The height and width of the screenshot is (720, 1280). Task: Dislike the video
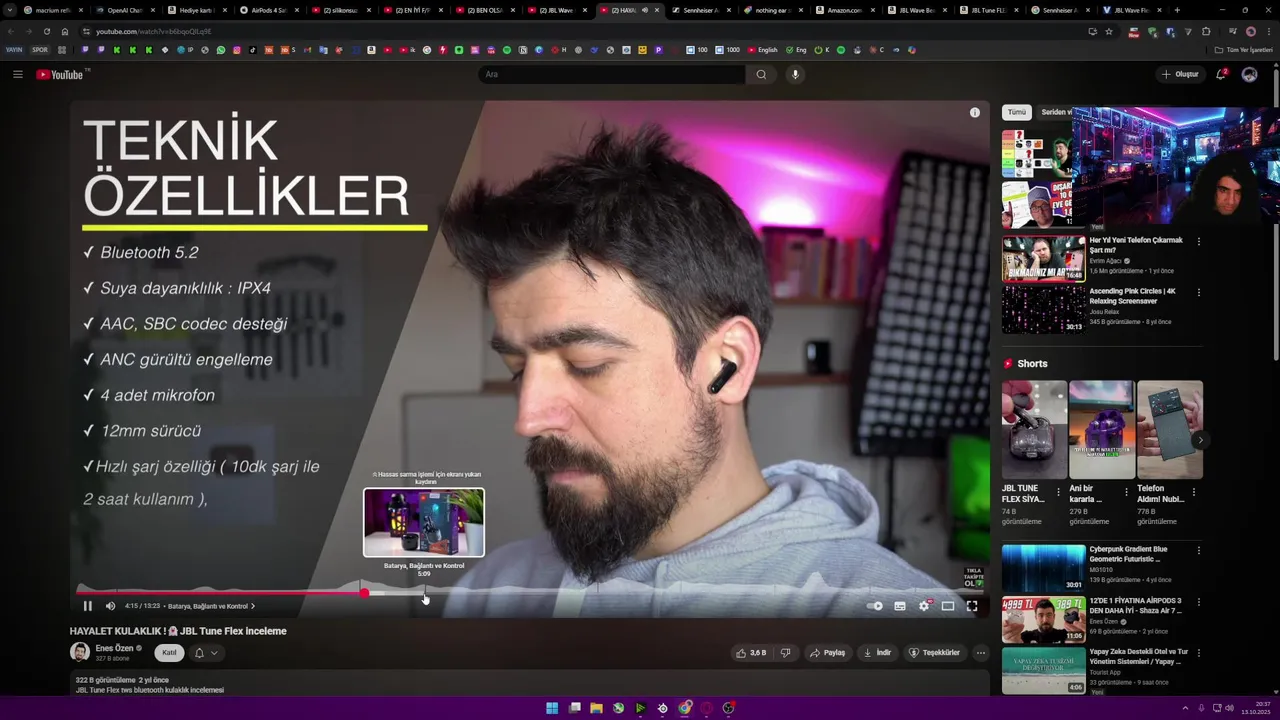click(x=785, y=653)
